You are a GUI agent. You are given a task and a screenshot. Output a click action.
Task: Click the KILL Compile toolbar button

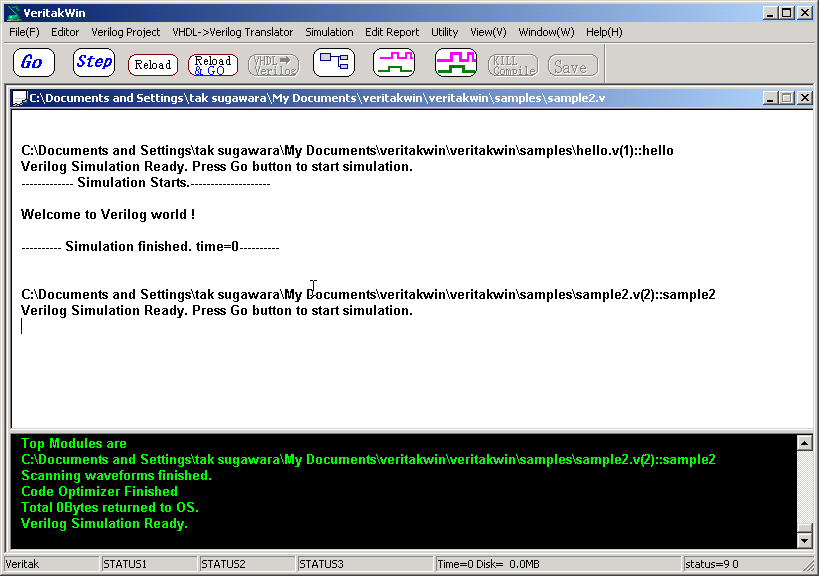coord(513,65)
